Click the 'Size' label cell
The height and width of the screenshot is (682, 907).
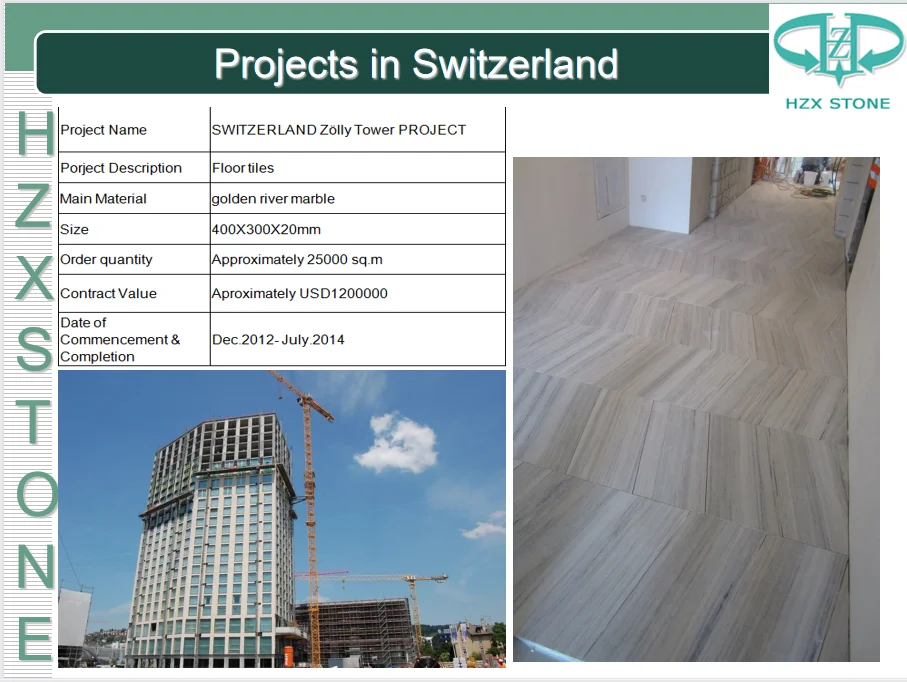[134, 229]
